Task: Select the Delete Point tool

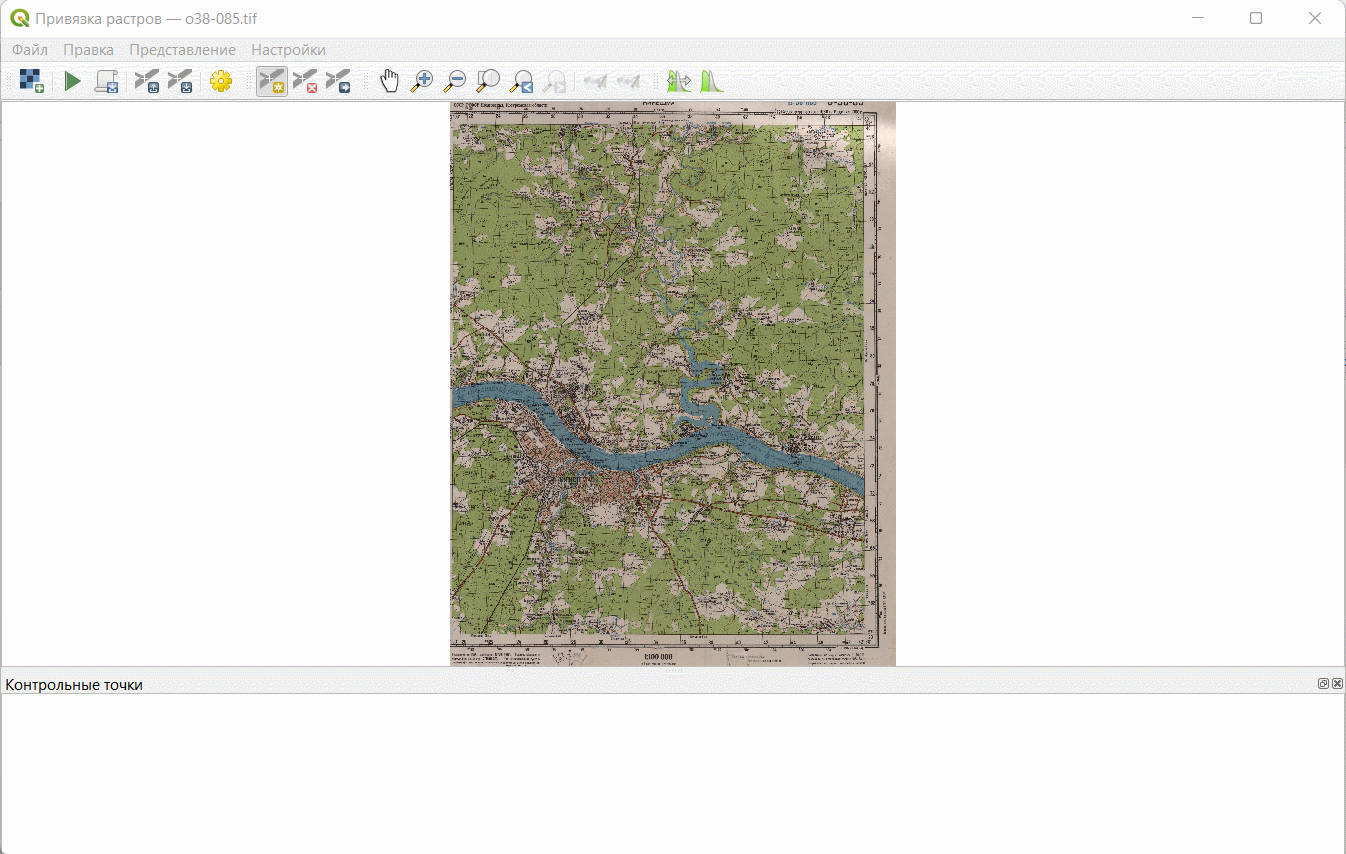Action: [x=305, y=81]
